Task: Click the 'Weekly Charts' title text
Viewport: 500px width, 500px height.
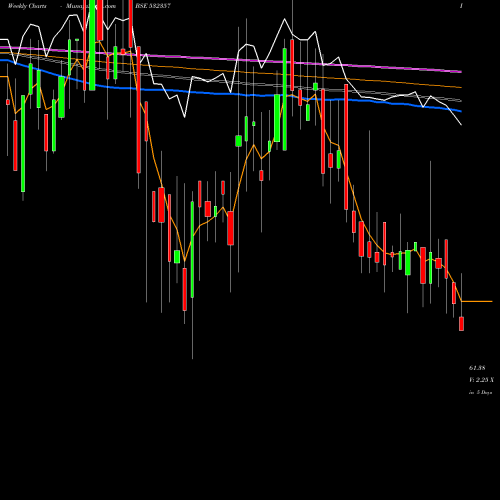Action: [27, 6]
